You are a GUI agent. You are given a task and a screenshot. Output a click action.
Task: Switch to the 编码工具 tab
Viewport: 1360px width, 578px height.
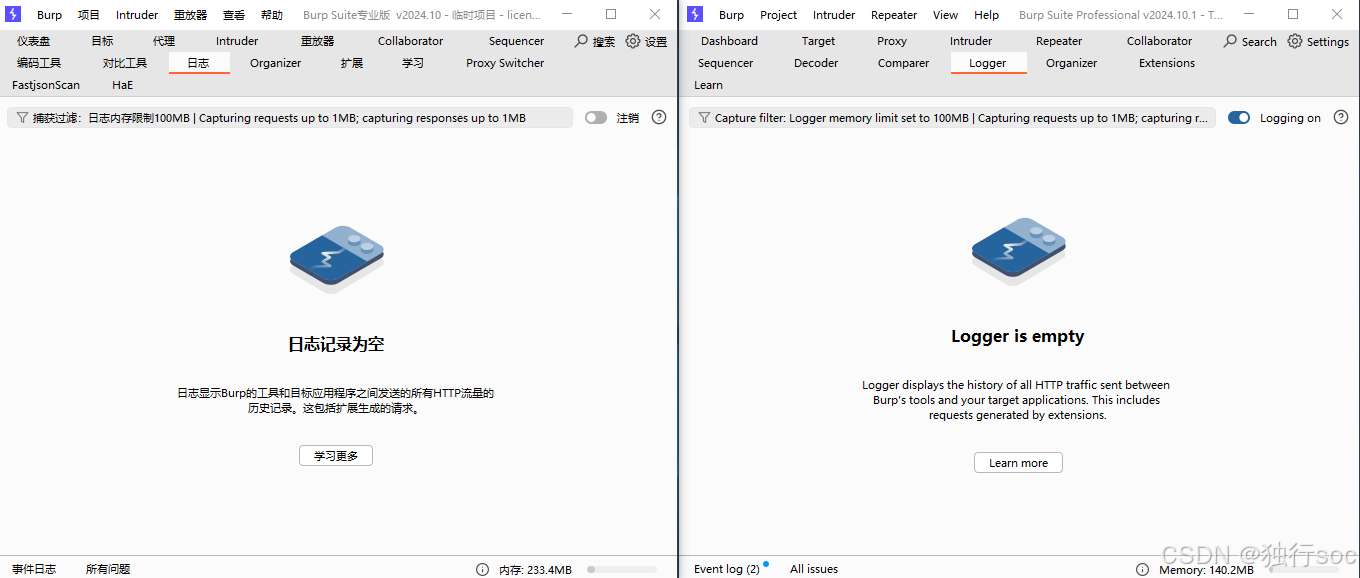(39, 63)
